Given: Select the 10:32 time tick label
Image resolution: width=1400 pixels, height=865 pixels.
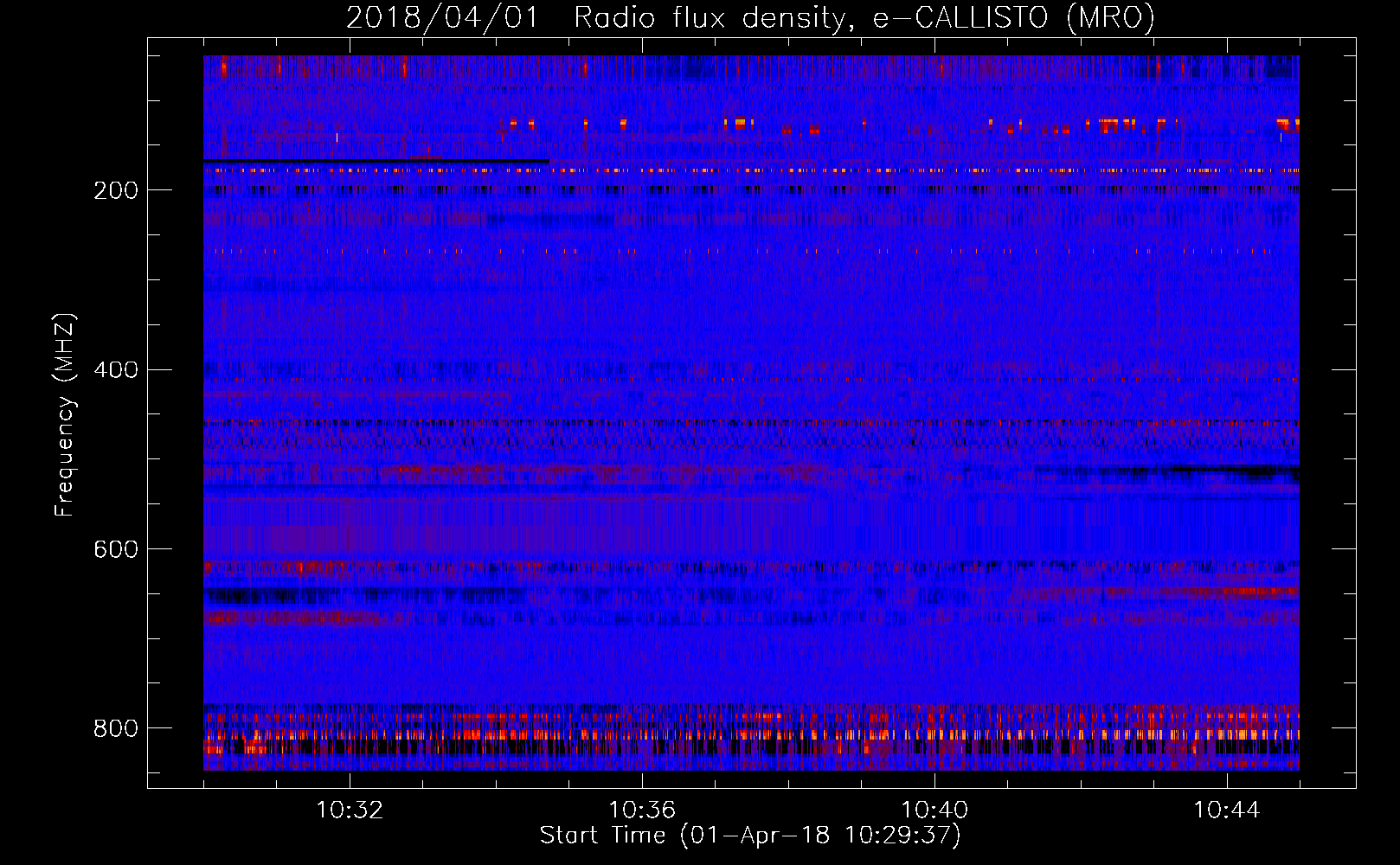Looking at the screenshot, I should (350, 811).
